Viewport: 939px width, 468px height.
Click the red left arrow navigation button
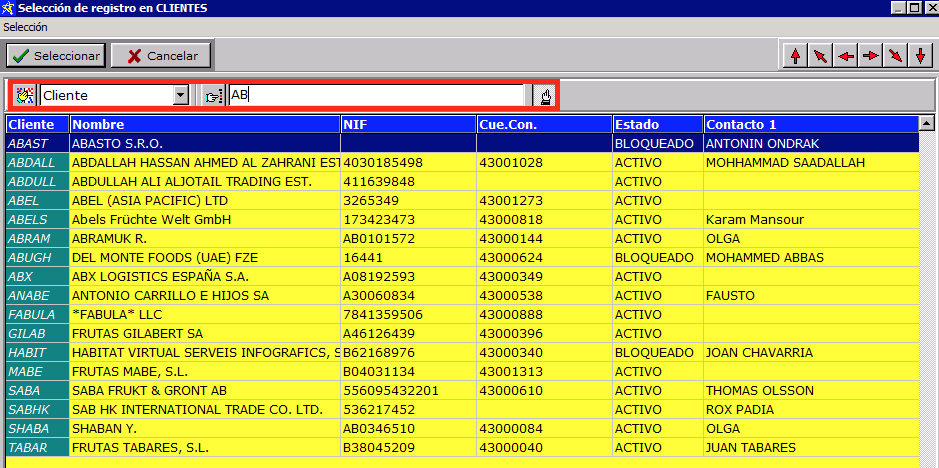[x=845, y=56]
